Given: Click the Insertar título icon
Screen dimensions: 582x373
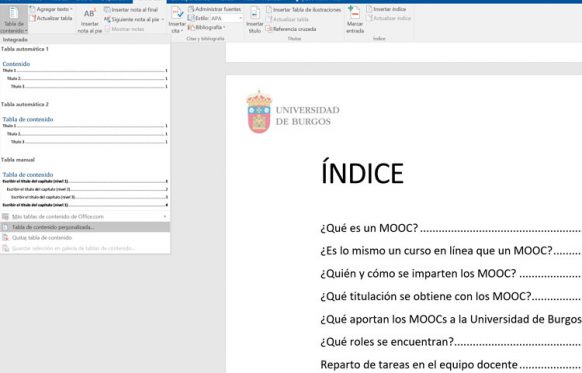Looking at the screenshot, I should [255, 14].
